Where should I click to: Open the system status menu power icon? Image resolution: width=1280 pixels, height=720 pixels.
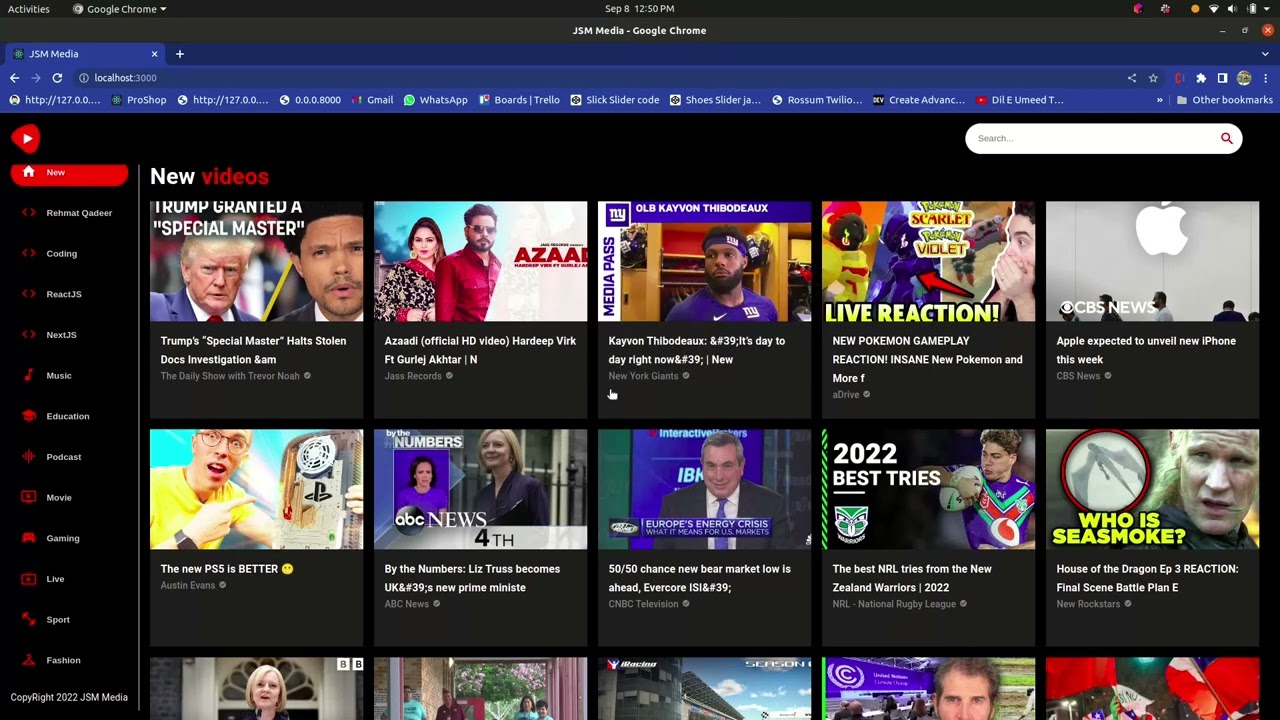pos(1252,9)
